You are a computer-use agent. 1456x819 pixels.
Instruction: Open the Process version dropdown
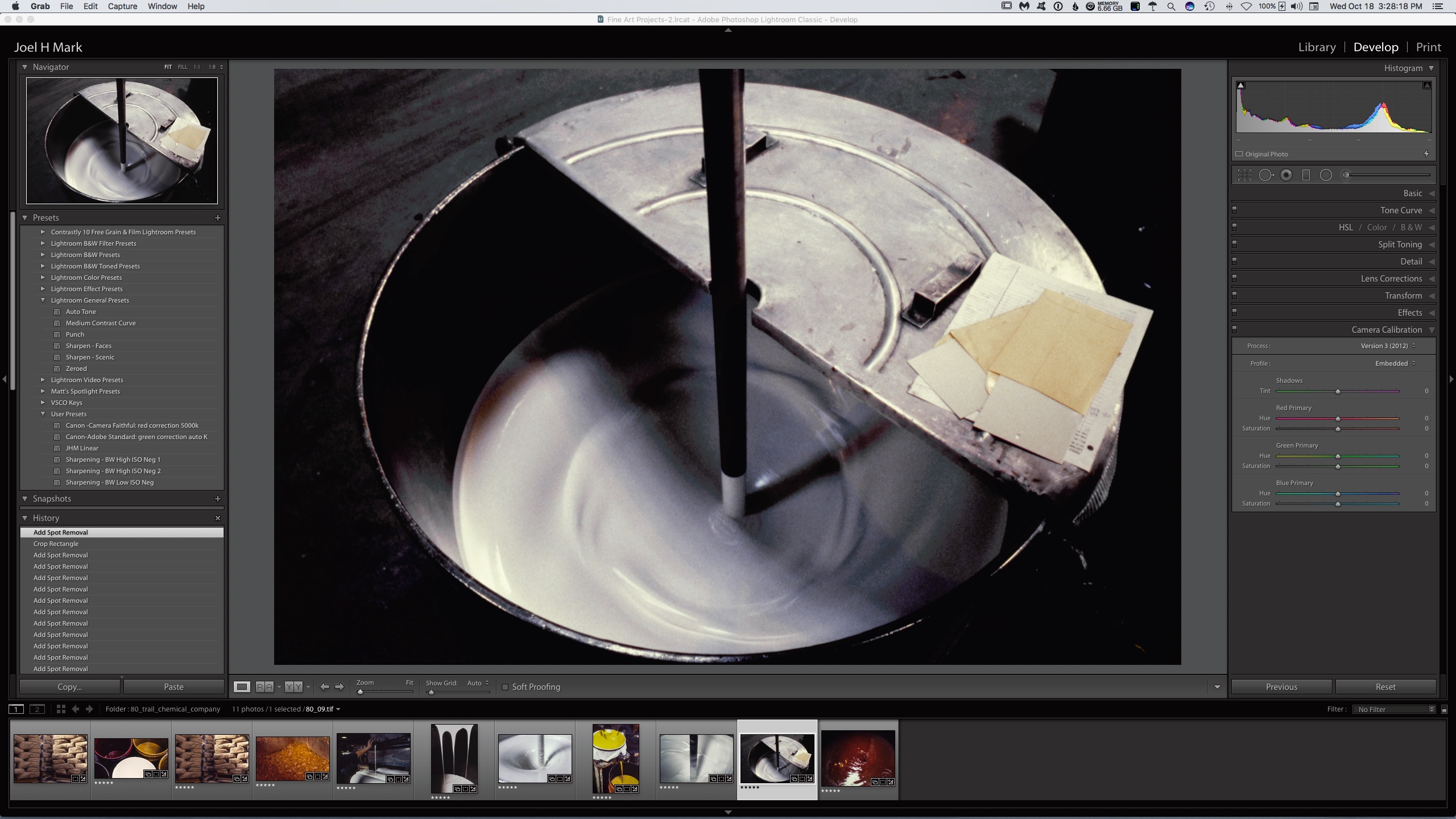click(1388, 346)
